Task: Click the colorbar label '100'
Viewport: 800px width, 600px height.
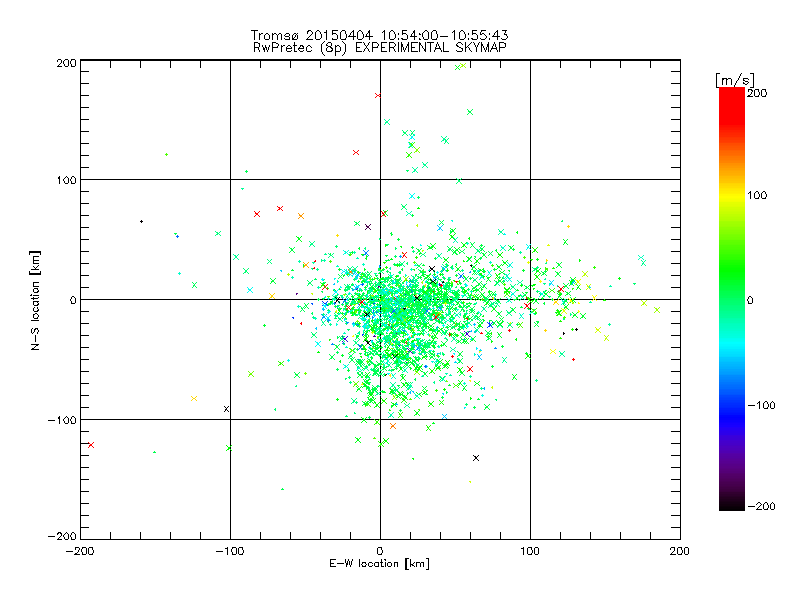Action: click(x=757, y=195)
